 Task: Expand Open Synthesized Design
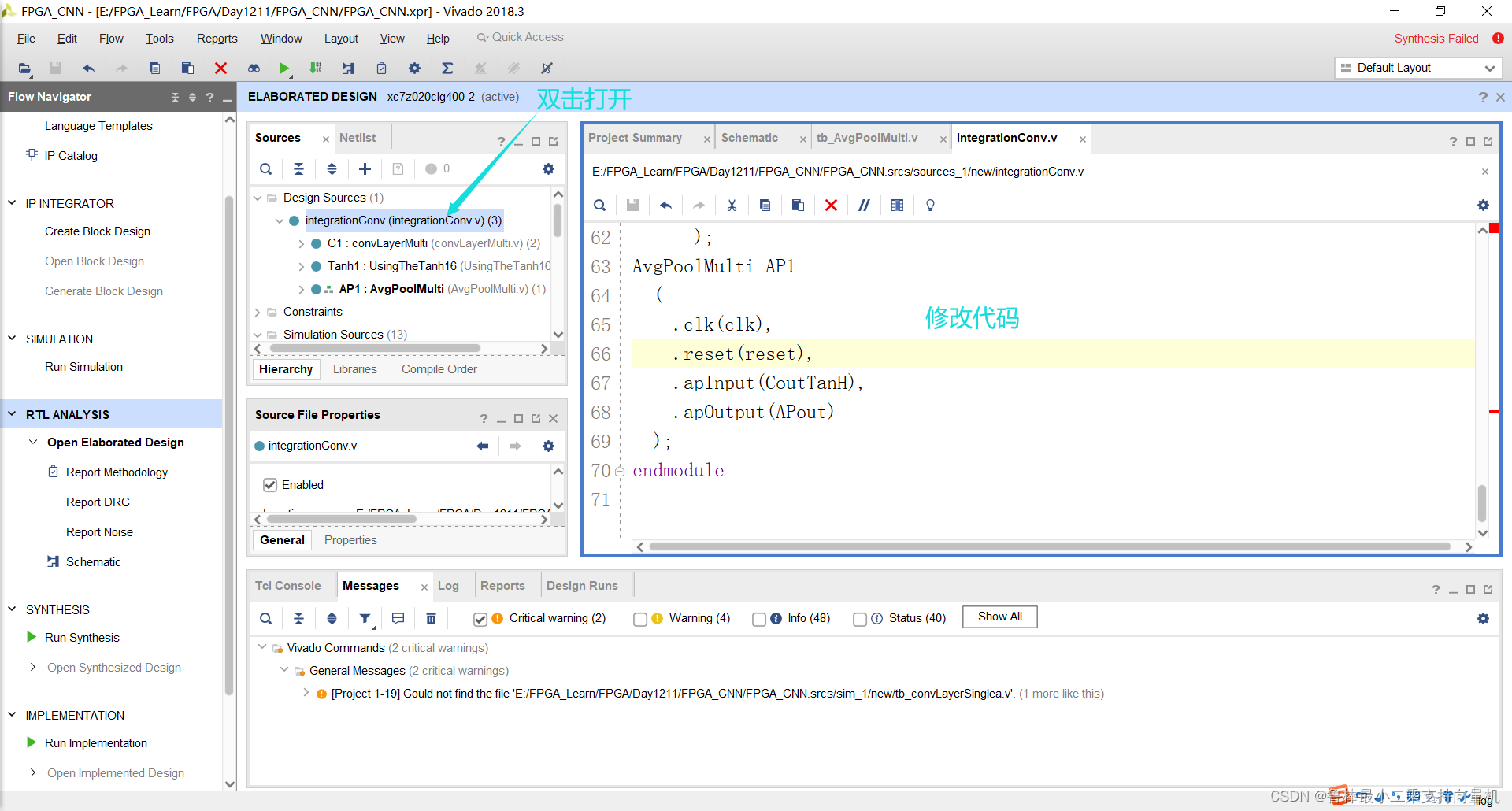click(33, 667)
